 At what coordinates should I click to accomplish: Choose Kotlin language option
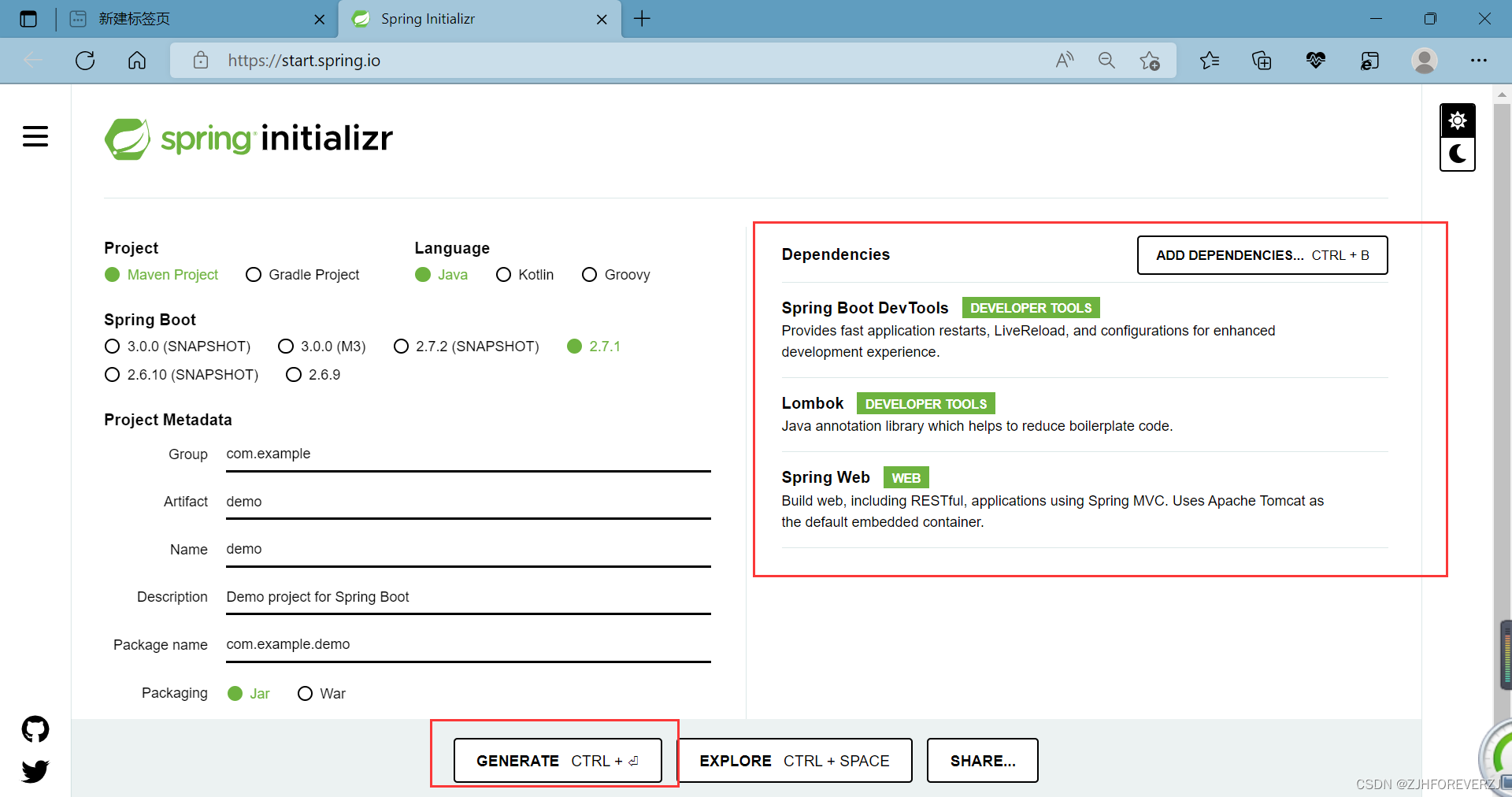(525, 275)
